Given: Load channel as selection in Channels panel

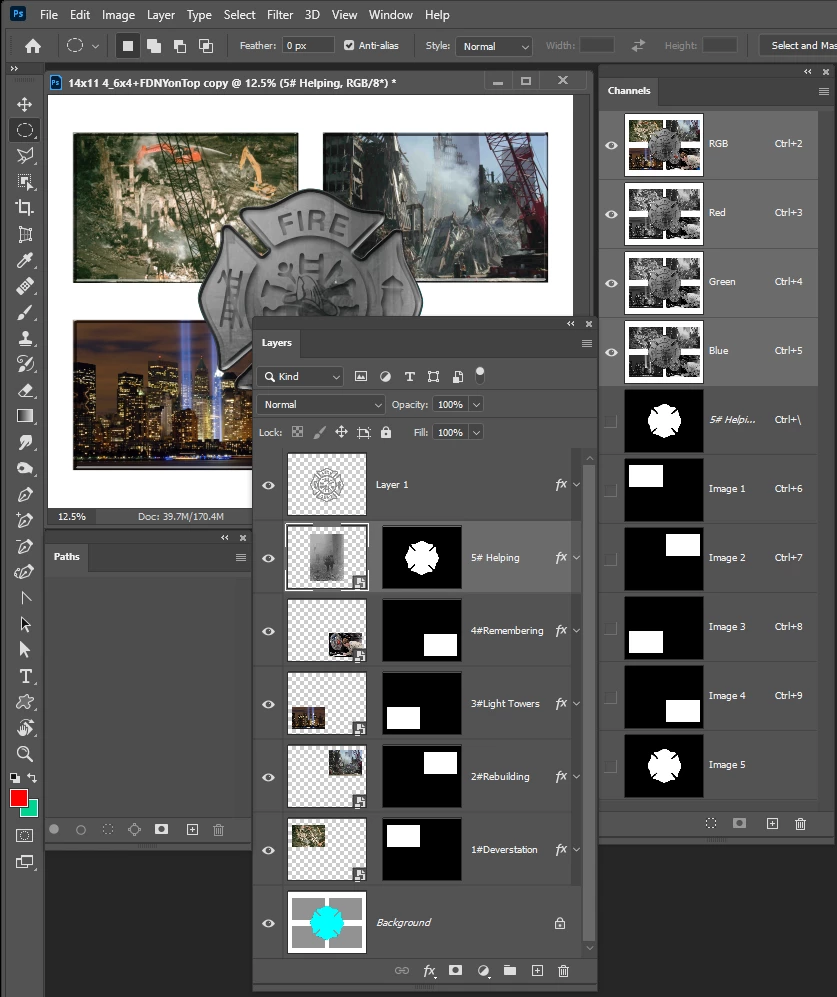Looking at the screenshot, I should pos(711,823).
